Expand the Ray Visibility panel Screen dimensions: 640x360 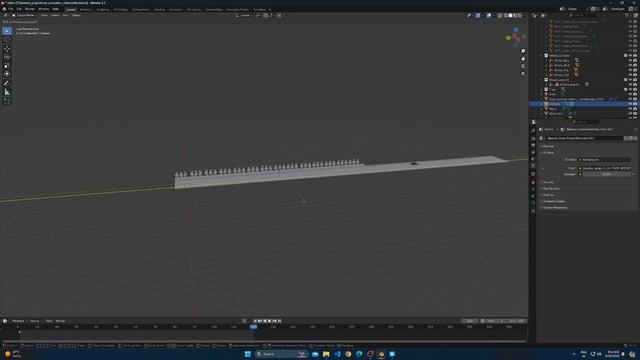pos(551,189)
